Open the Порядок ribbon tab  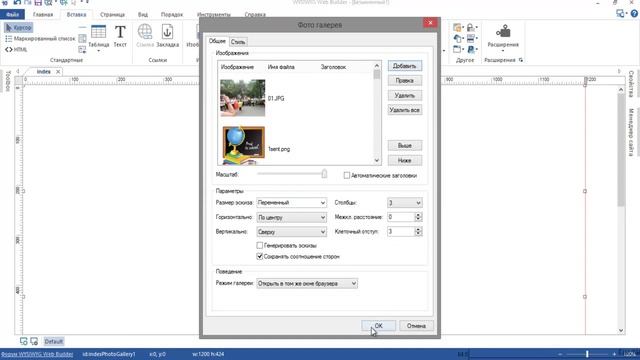(x=172, y=14)
